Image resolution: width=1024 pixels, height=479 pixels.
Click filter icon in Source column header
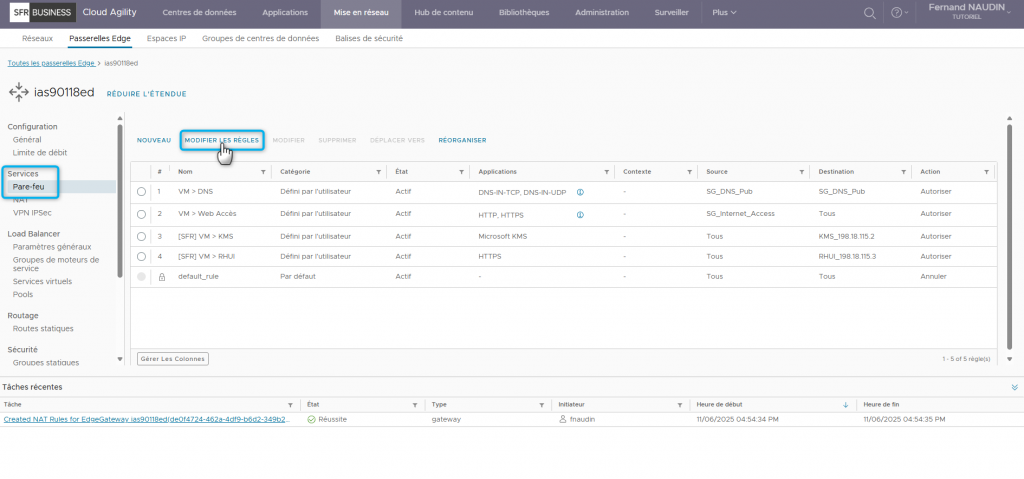[x=800, y=172]
